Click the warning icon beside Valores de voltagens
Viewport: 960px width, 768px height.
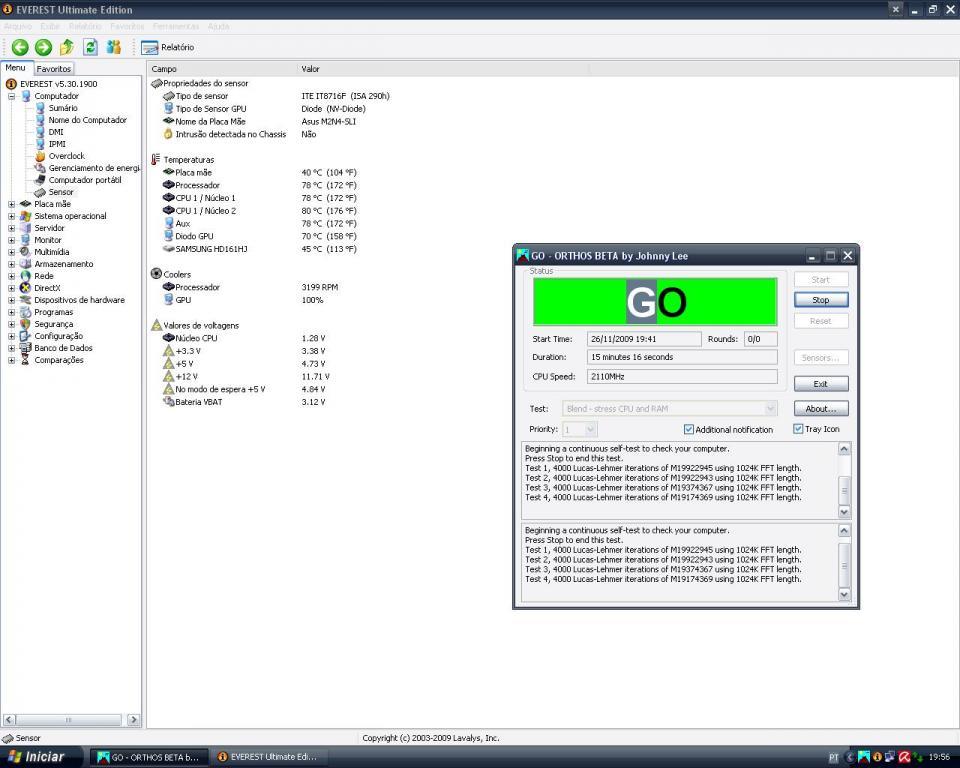(x=156, y=325)
